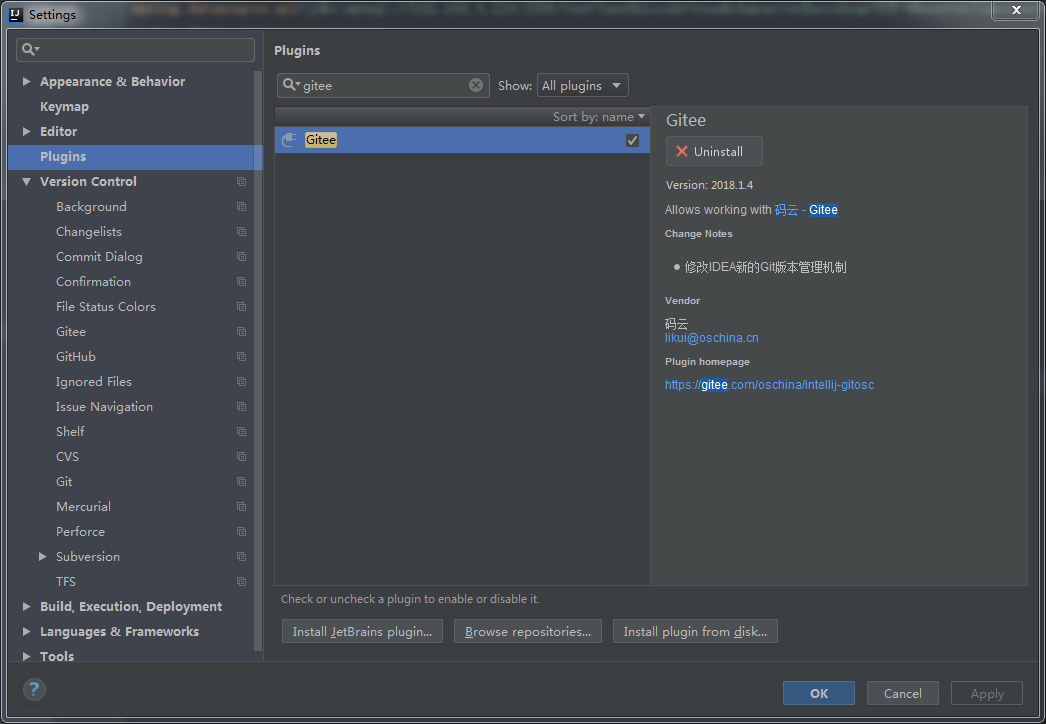The height and width of the screenshot is (724, 1046).
Task: Open Shelf settings page
Action: (x=70, y=432)
